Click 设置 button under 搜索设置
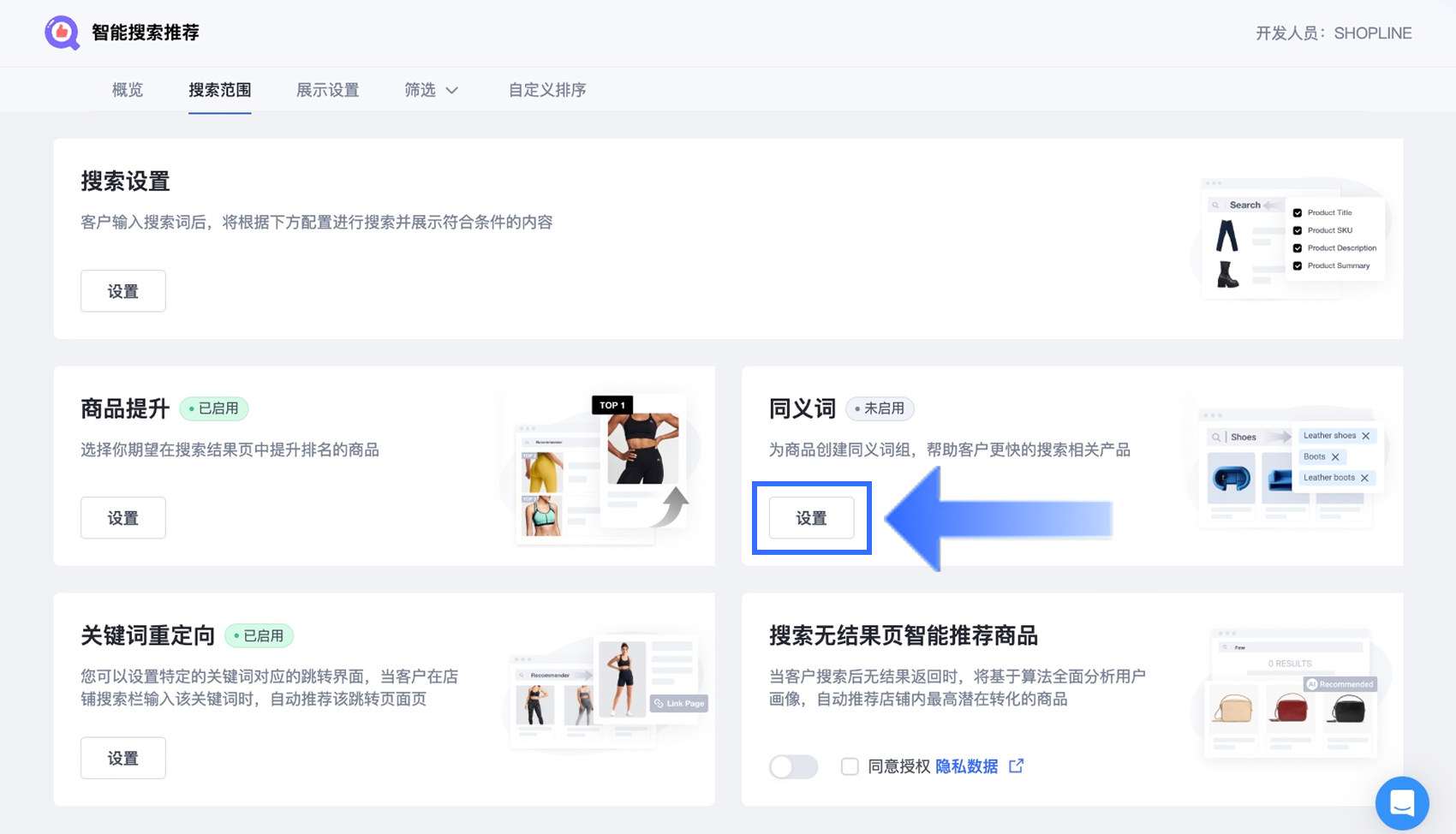 [123, 291]
